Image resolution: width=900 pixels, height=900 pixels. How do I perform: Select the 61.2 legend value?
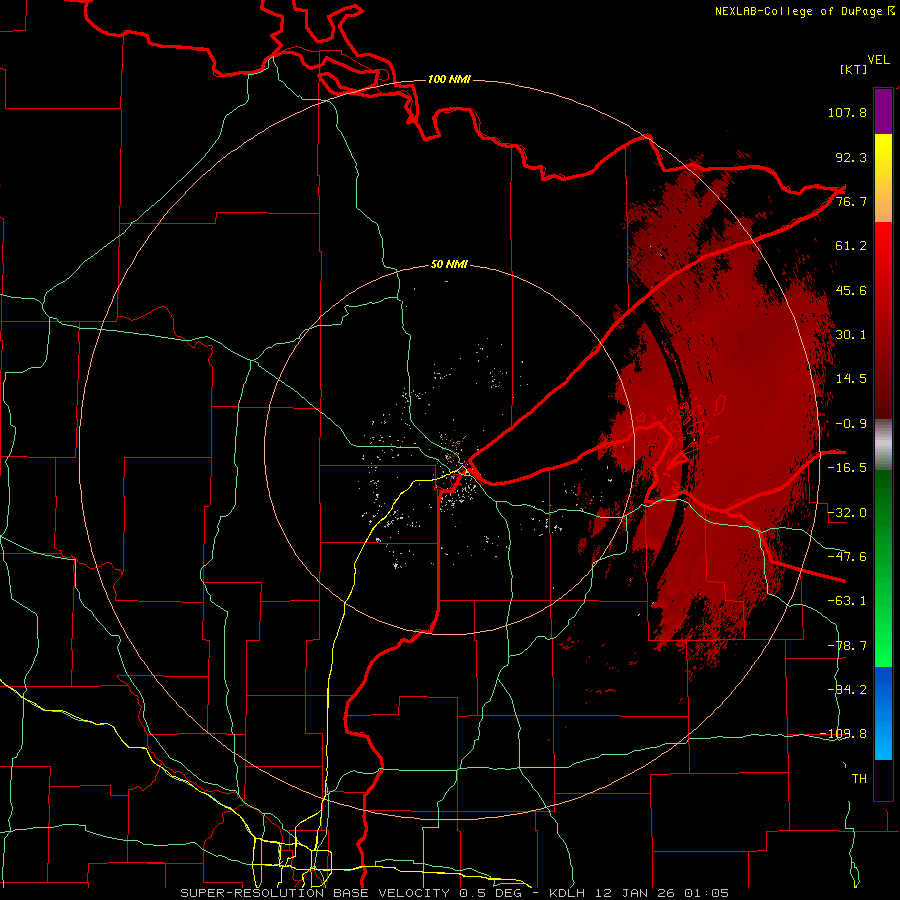(851, 246)
